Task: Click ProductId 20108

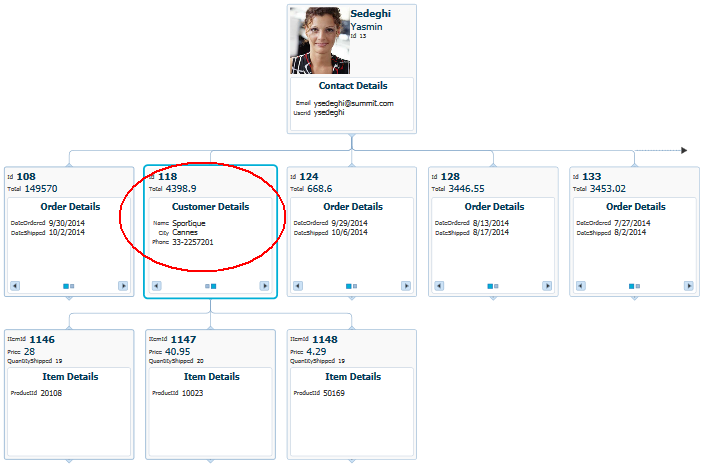Action: coord(51,393)
